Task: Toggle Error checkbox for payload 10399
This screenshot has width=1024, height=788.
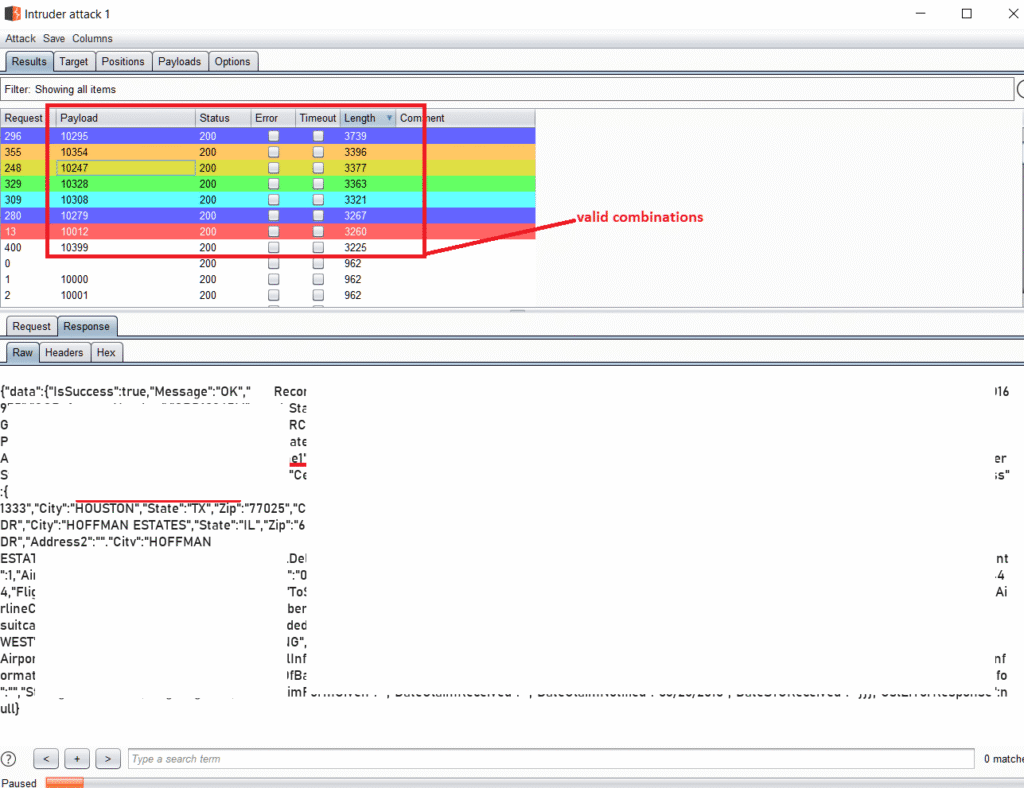Action: click(x=273, y=247)
